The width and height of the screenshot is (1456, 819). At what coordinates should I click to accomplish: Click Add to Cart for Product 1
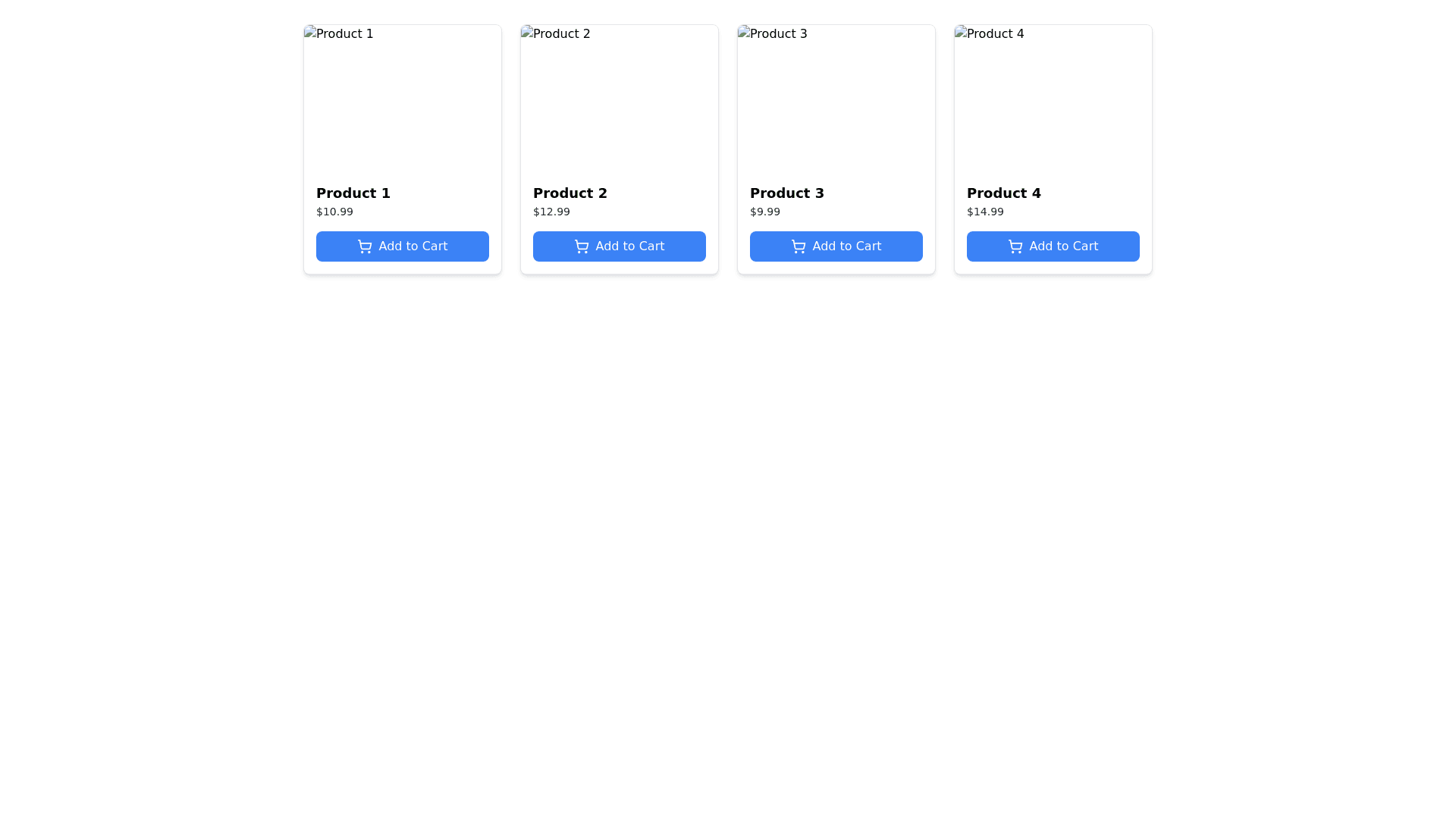[402, 246]
